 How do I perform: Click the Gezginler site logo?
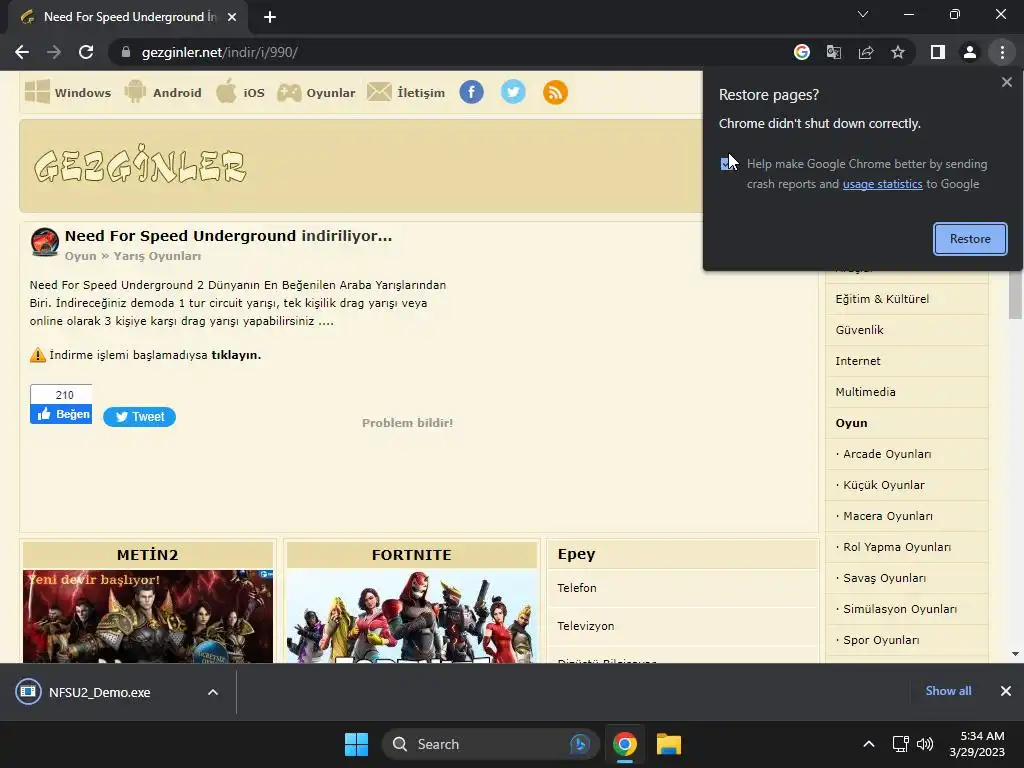tap(140, 163)
